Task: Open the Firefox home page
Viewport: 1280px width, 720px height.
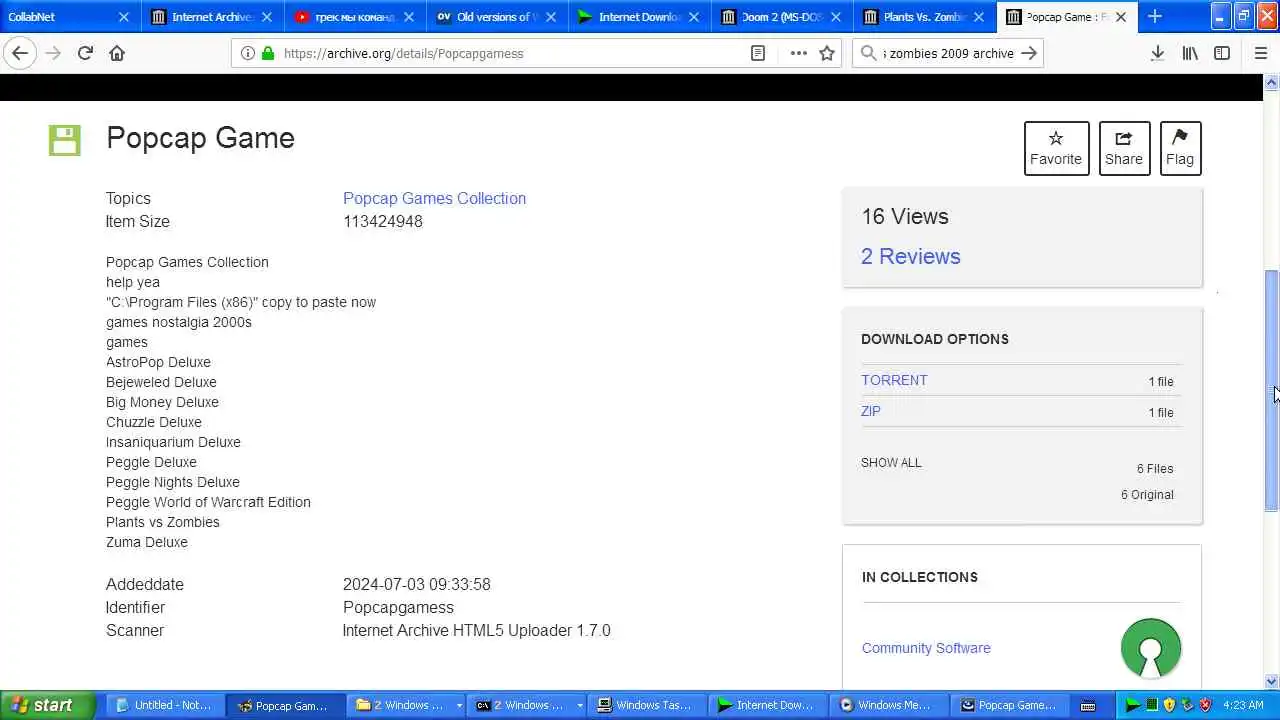Action: click(x=117, y=53)
